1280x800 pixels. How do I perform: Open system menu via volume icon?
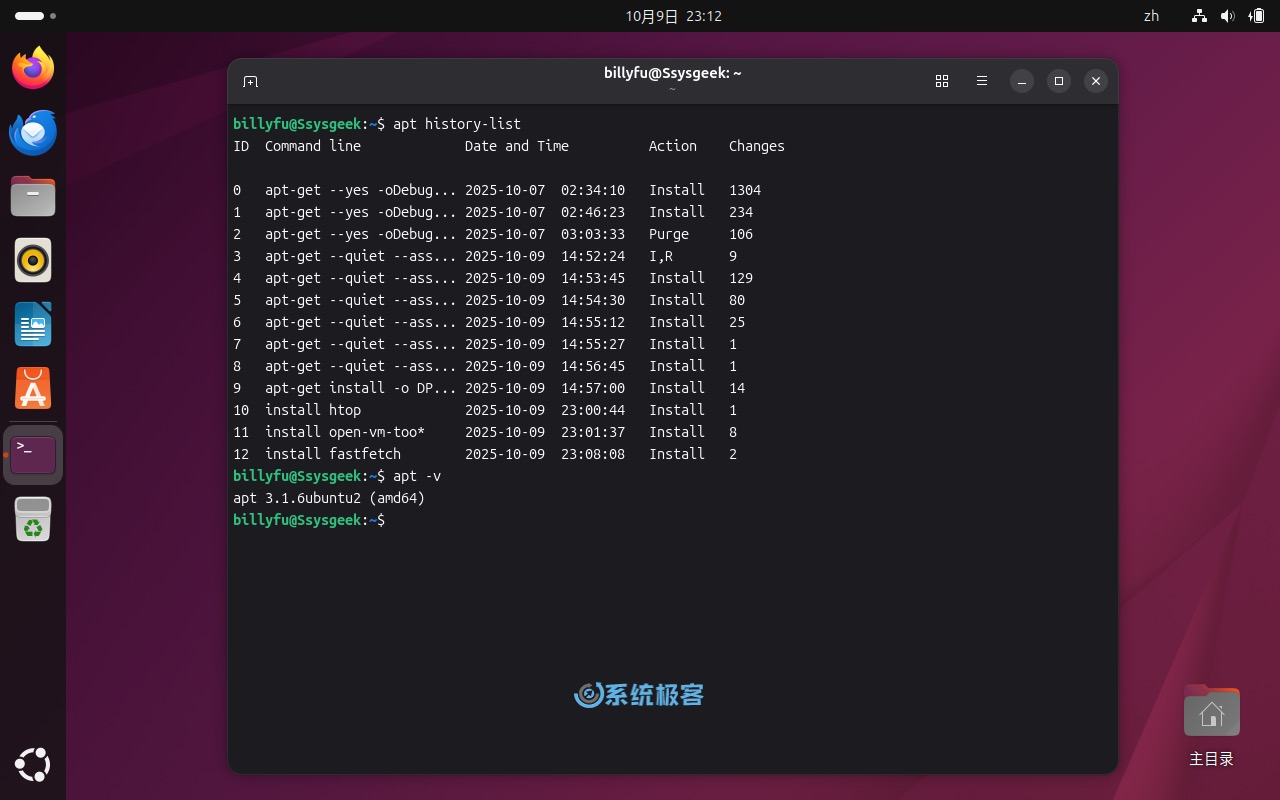click(1228, 16)
